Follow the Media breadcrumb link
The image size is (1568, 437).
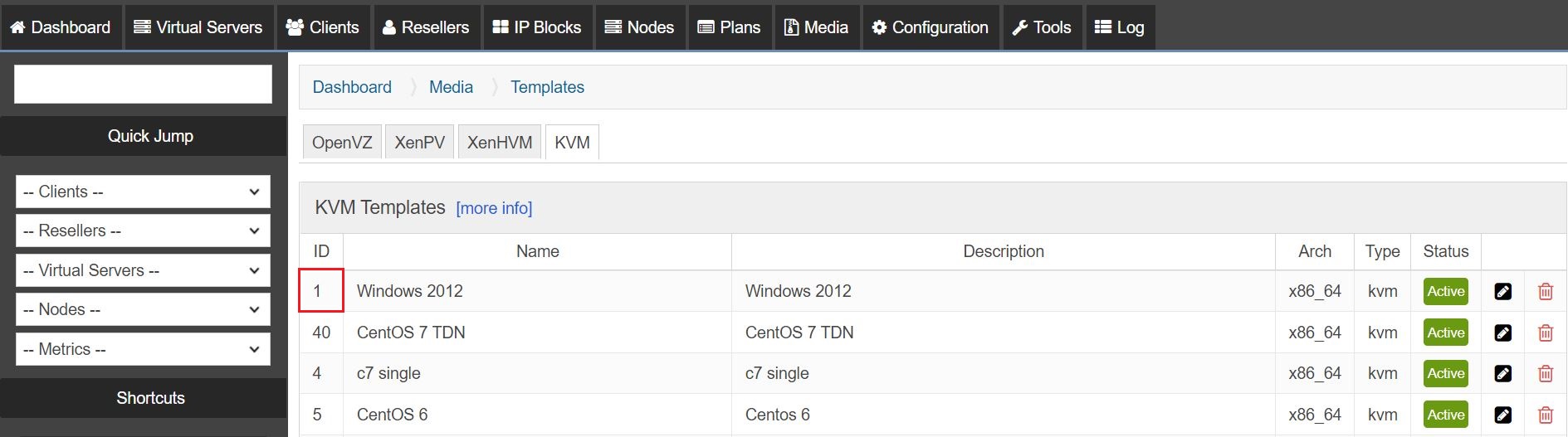451,87
